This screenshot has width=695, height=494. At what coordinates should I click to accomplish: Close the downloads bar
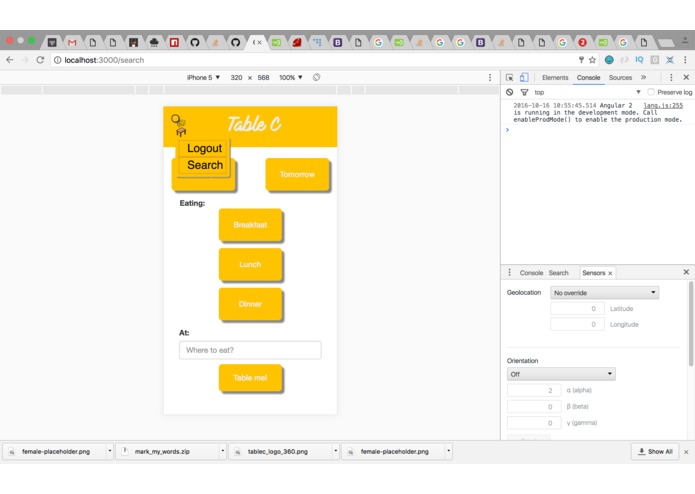(x=686, y=452)
